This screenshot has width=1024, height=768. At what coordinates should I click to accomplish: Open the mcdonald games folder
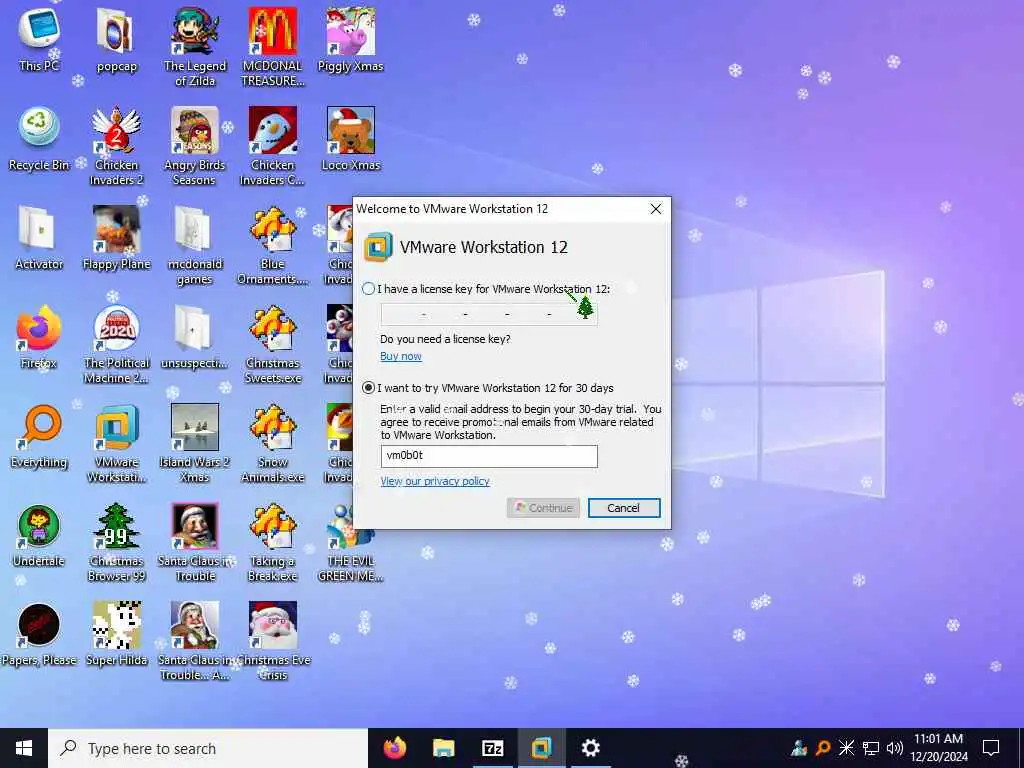point(195,246)
